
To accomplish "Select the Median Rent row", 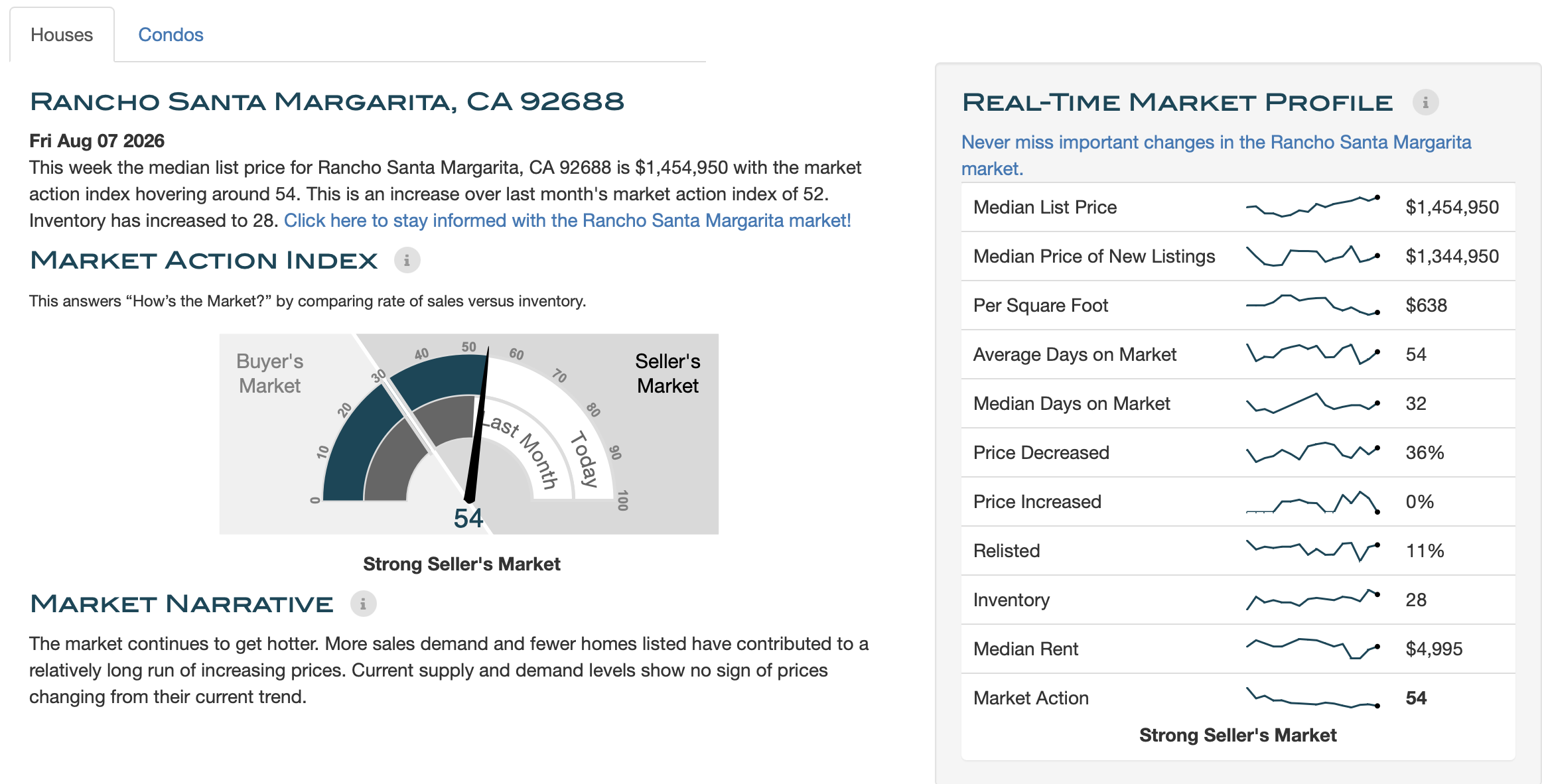I will point(1238,649).
